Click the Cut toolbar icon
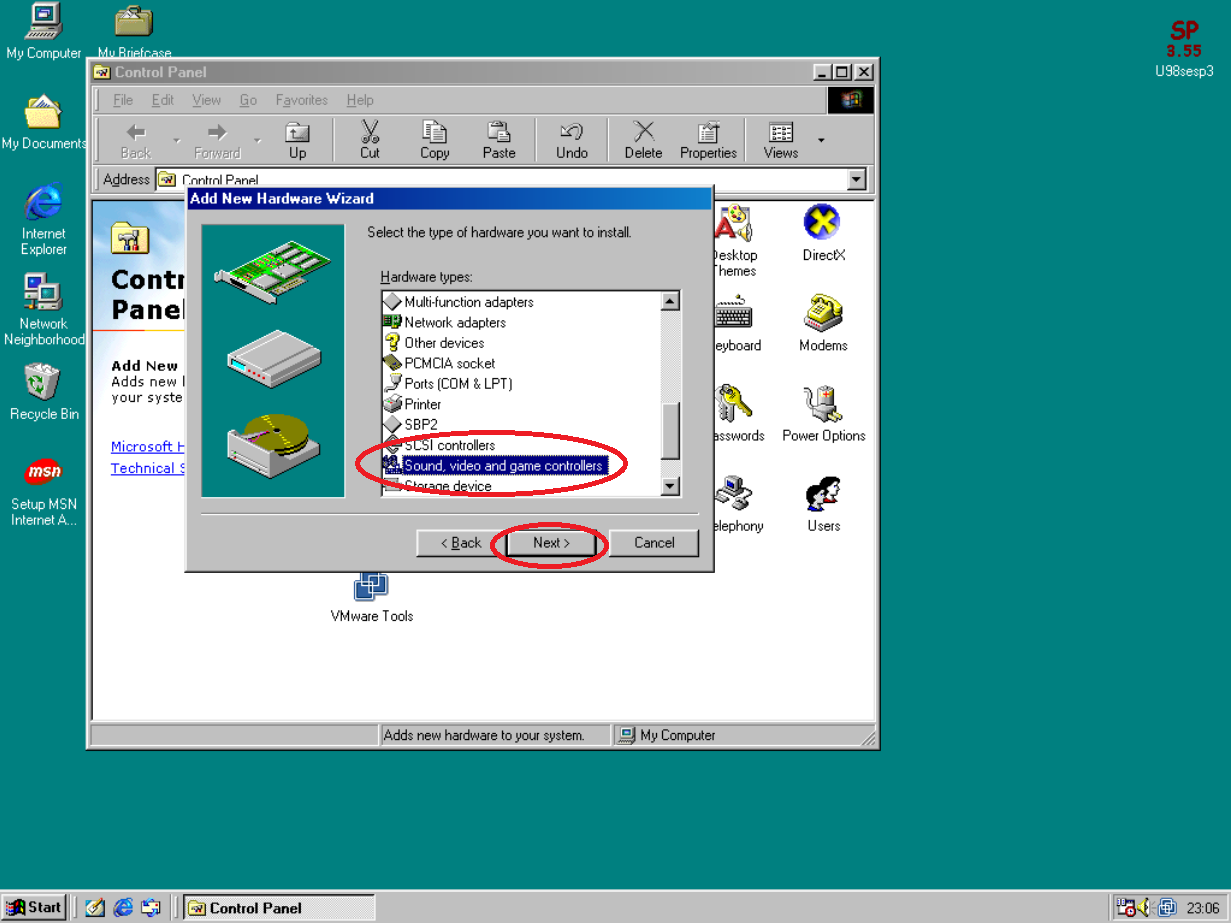The height and width of the screenshot is (923, 1231). [x=370, y=140]
